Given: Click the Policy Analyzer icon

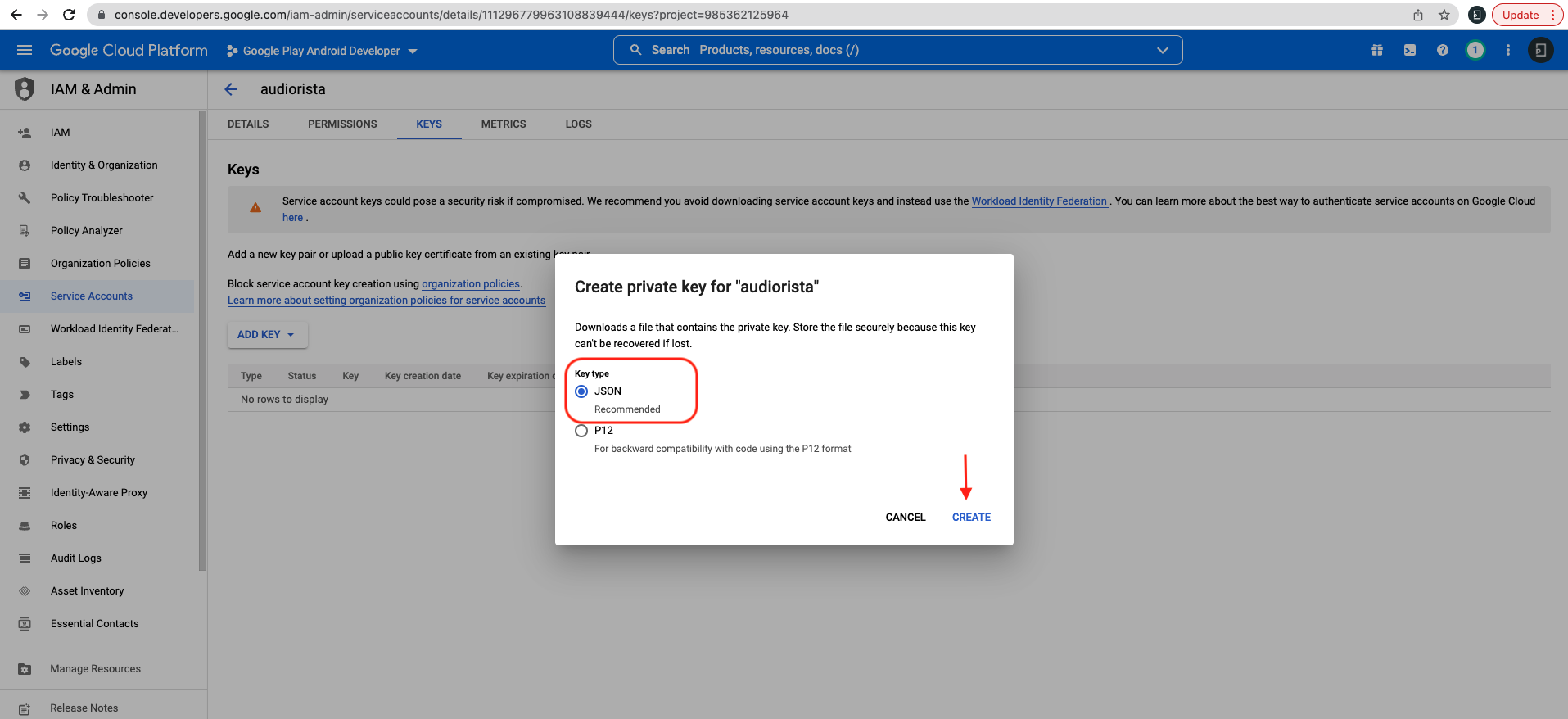Looking at the screenshot, I should [25, 230].
